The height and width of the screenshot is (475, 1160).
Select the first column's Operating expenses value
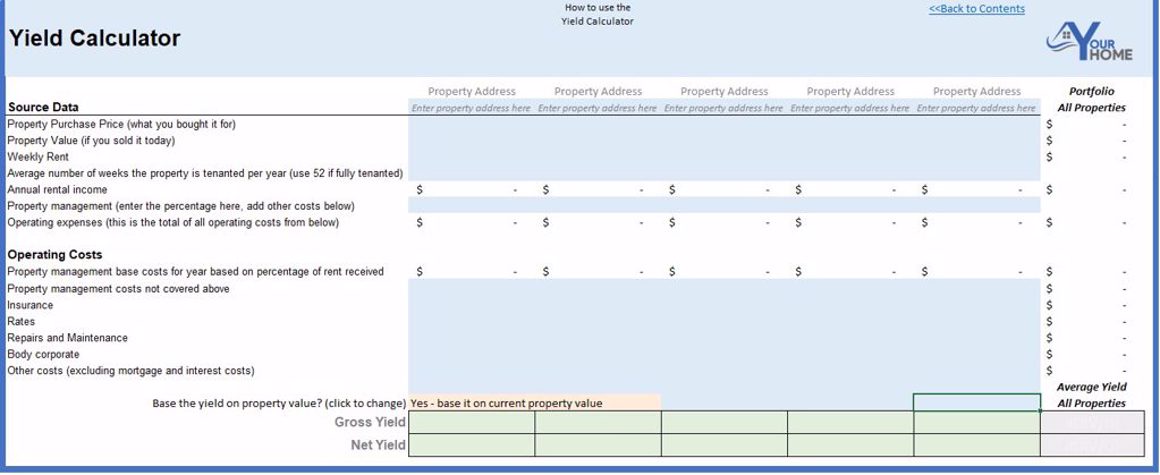tap(471, 222)
